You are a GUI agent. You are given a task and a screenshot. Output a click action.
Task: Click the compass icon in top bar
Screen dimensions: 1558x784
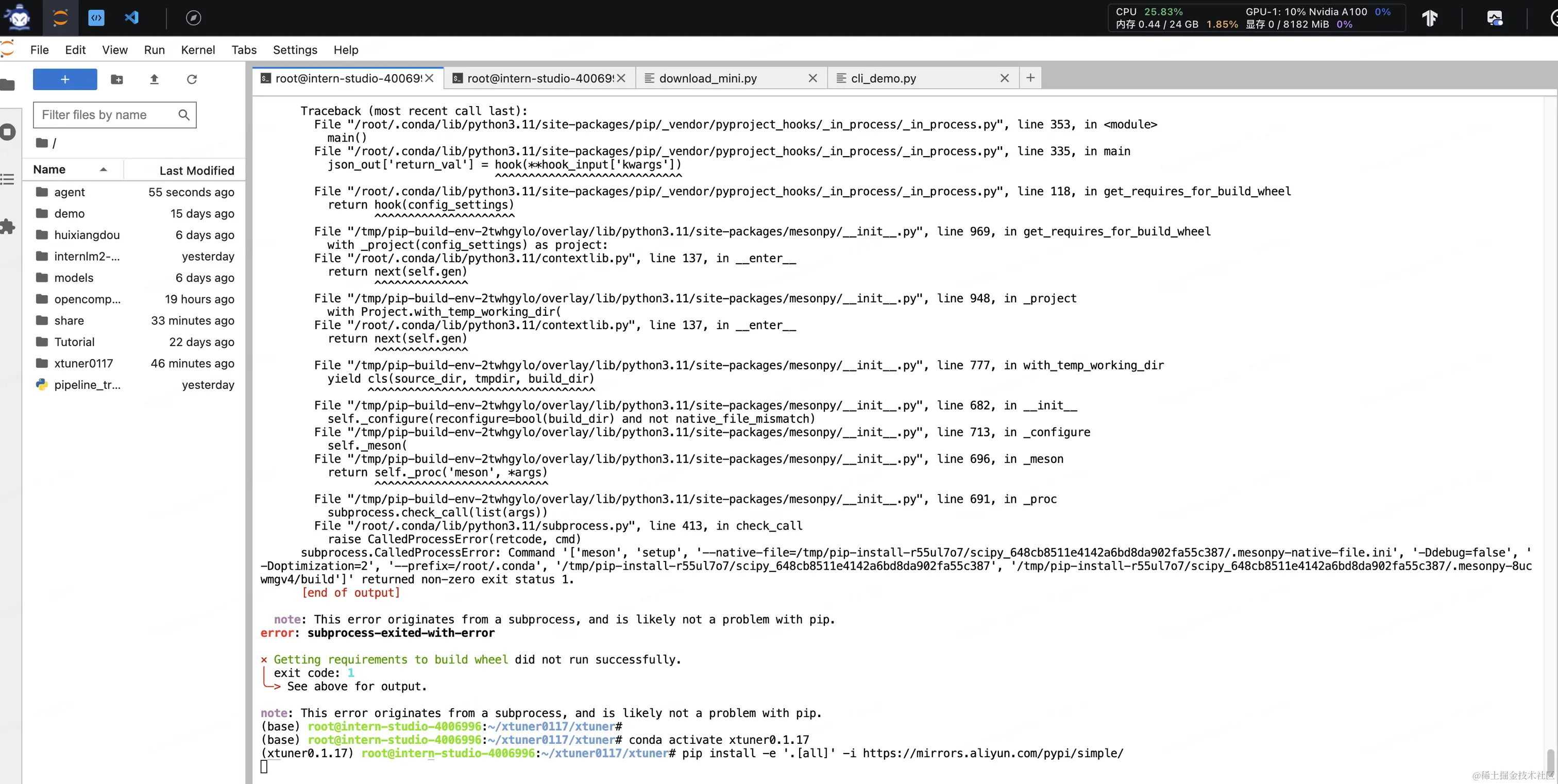point(193,18)
